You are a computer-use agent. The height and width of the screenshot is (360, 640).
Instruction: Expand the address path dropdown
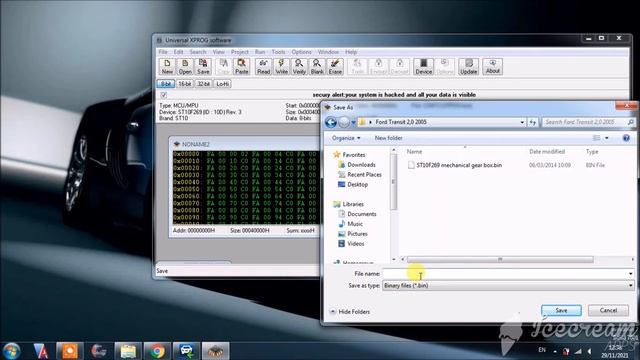522,122
